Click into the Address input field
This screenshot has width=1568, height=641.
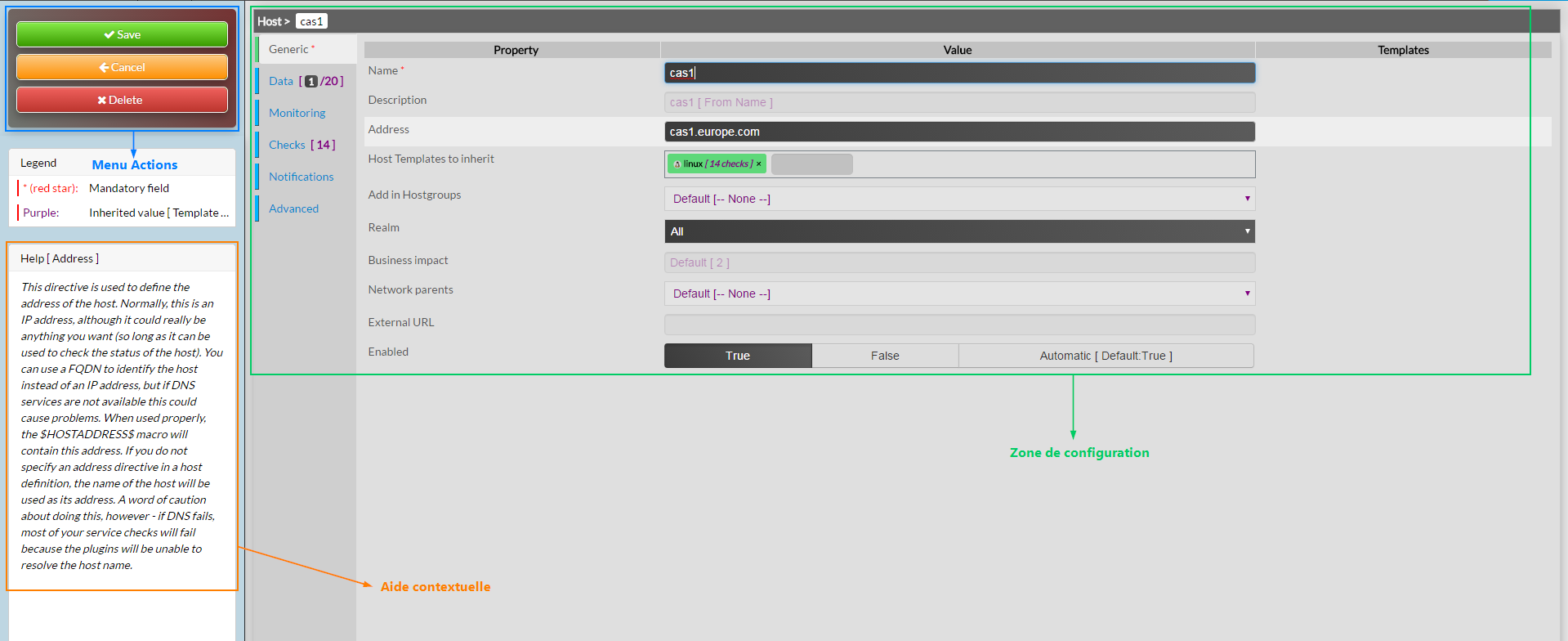(x=958, y=132)
